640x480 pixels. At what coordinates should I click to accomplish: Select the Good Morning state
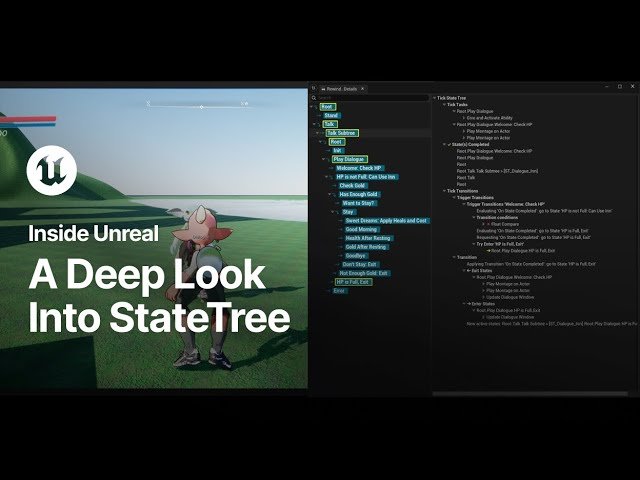point(361,229)
